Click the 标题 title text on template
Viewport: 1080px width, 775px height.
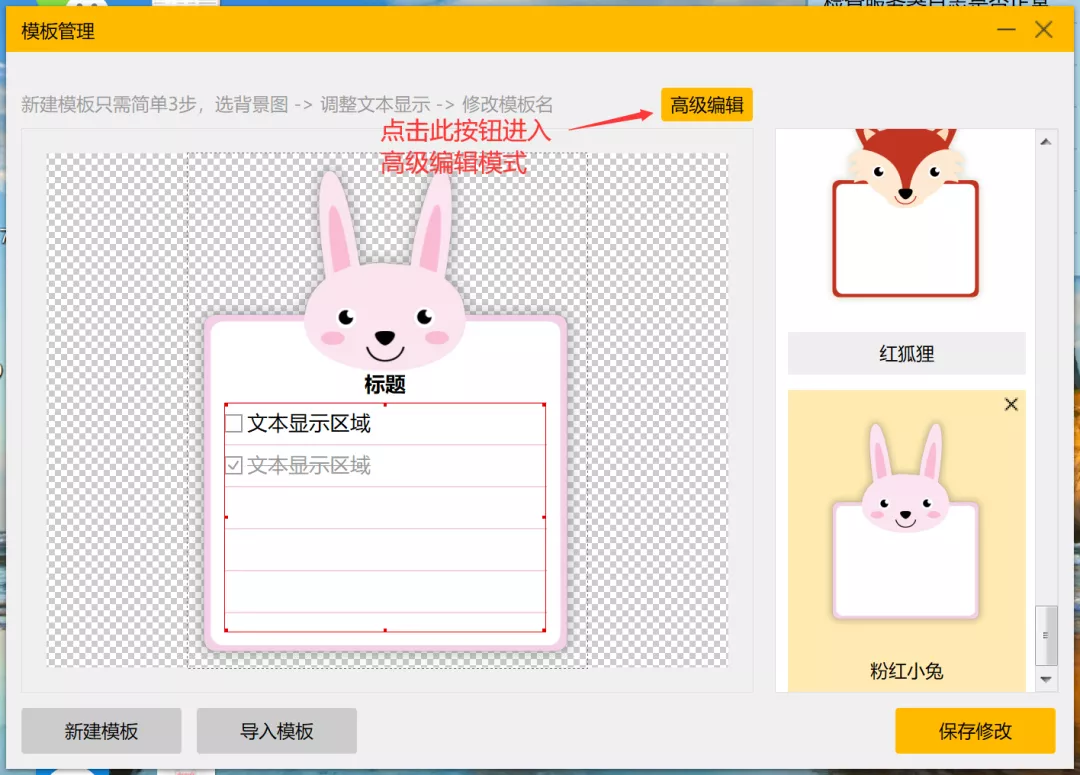point(385,384)
